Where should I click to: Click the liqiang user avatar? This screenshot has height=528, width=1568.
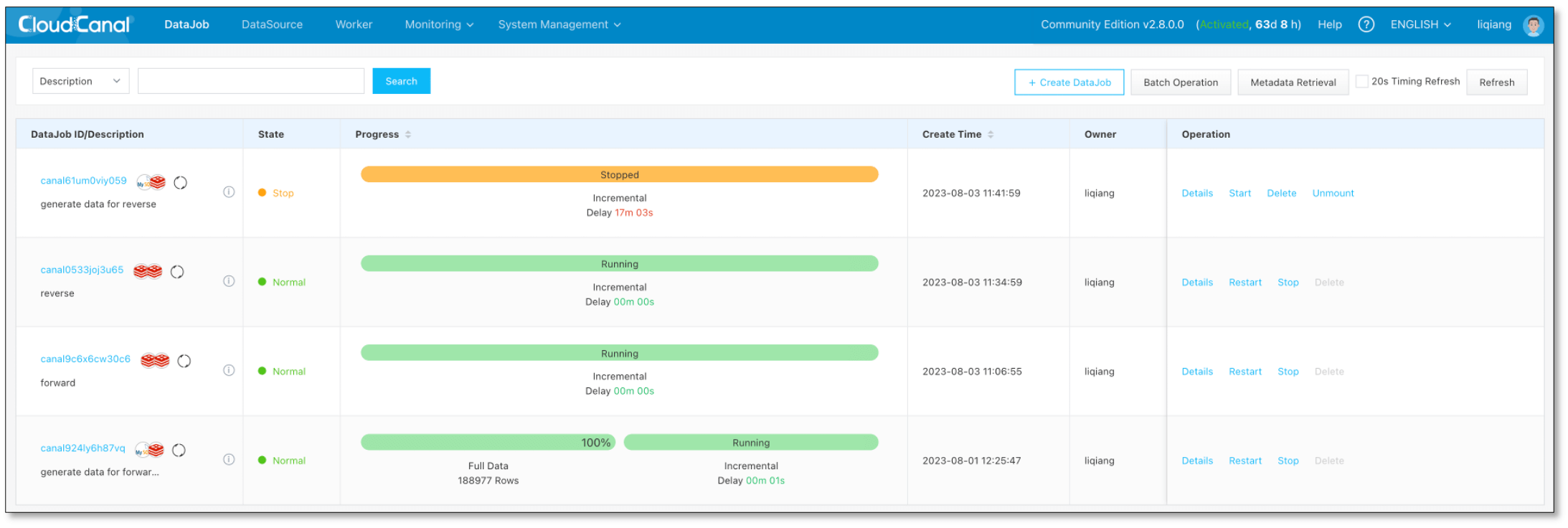1533,26
